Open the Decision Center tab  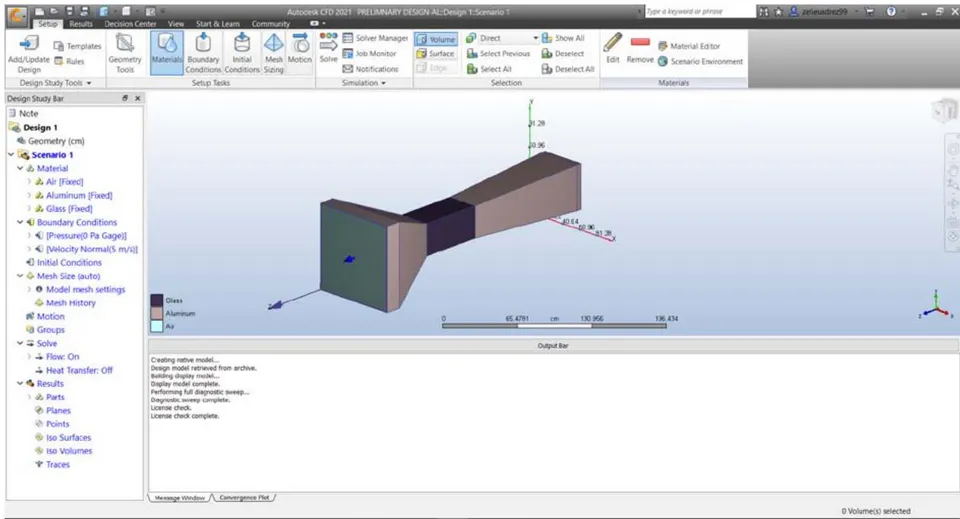coord(130,24)
